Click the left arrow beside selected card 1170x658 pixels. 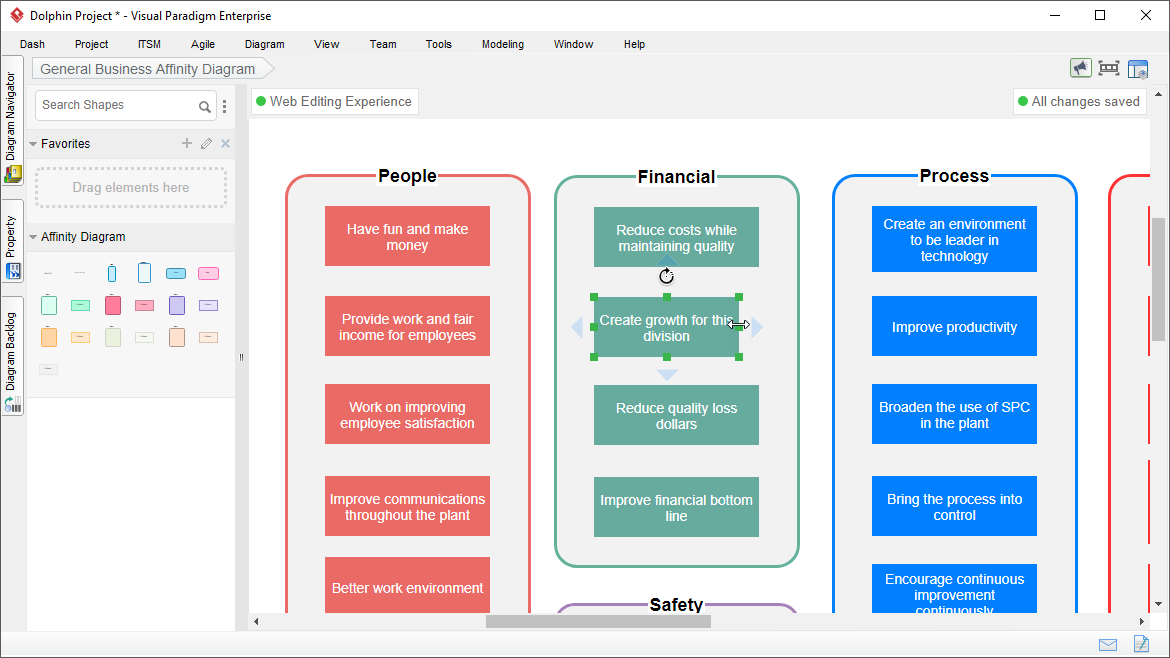(x=576, y=327)
